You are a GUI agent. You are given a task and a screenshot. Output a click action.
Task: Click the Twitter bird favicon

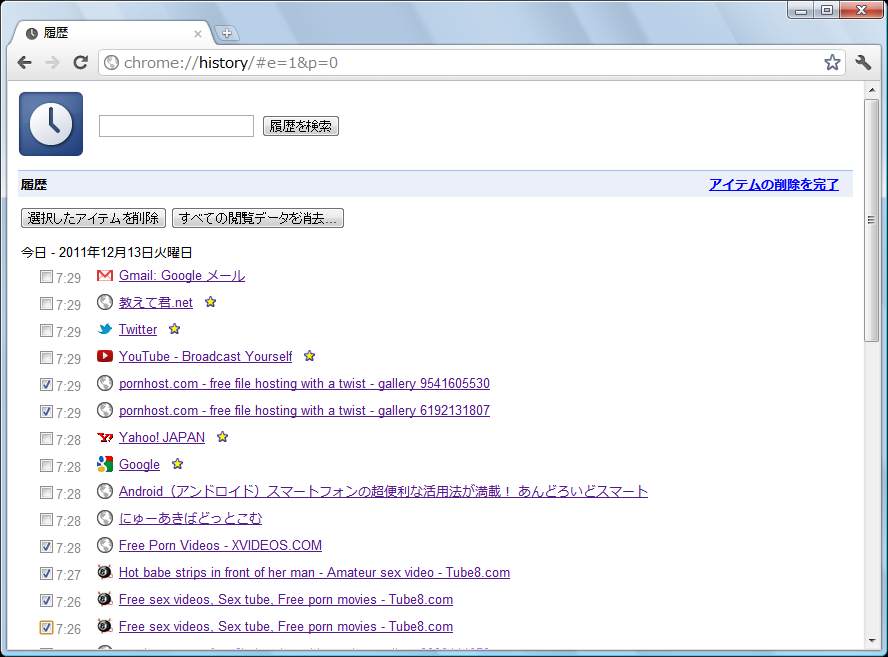[105, 329]
